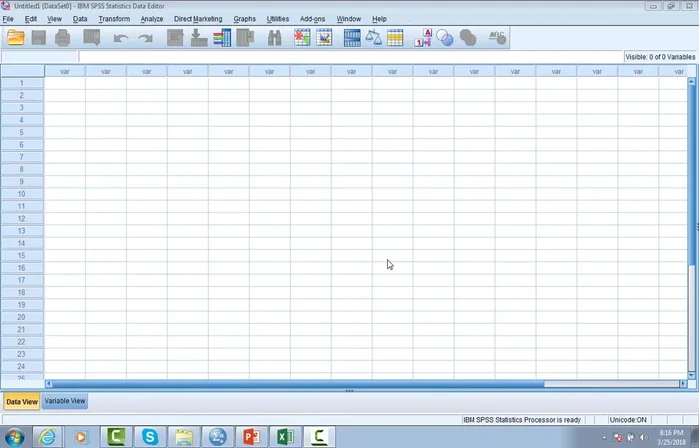Select row header 15
The height and width of the screenshot is (448, 699).
[x=22, y=255]
